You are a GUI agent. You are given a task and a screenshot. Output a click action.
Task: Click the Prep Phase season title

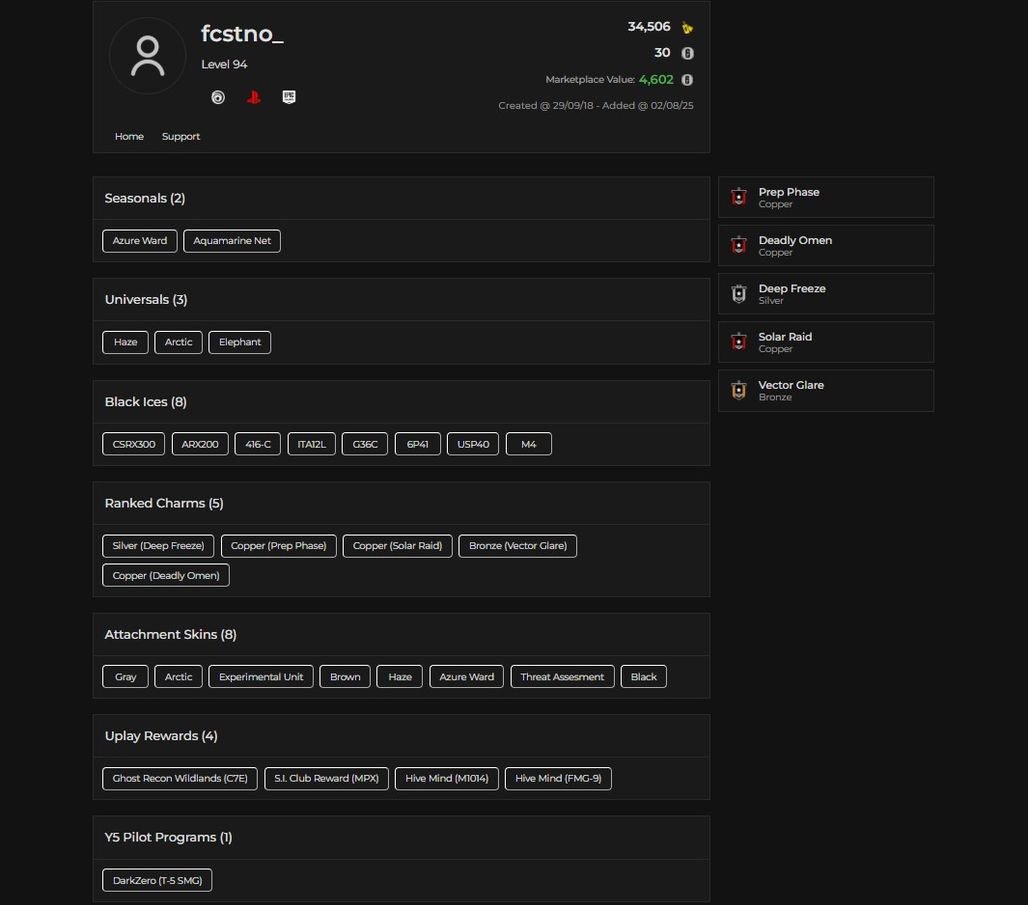(789, 192)
